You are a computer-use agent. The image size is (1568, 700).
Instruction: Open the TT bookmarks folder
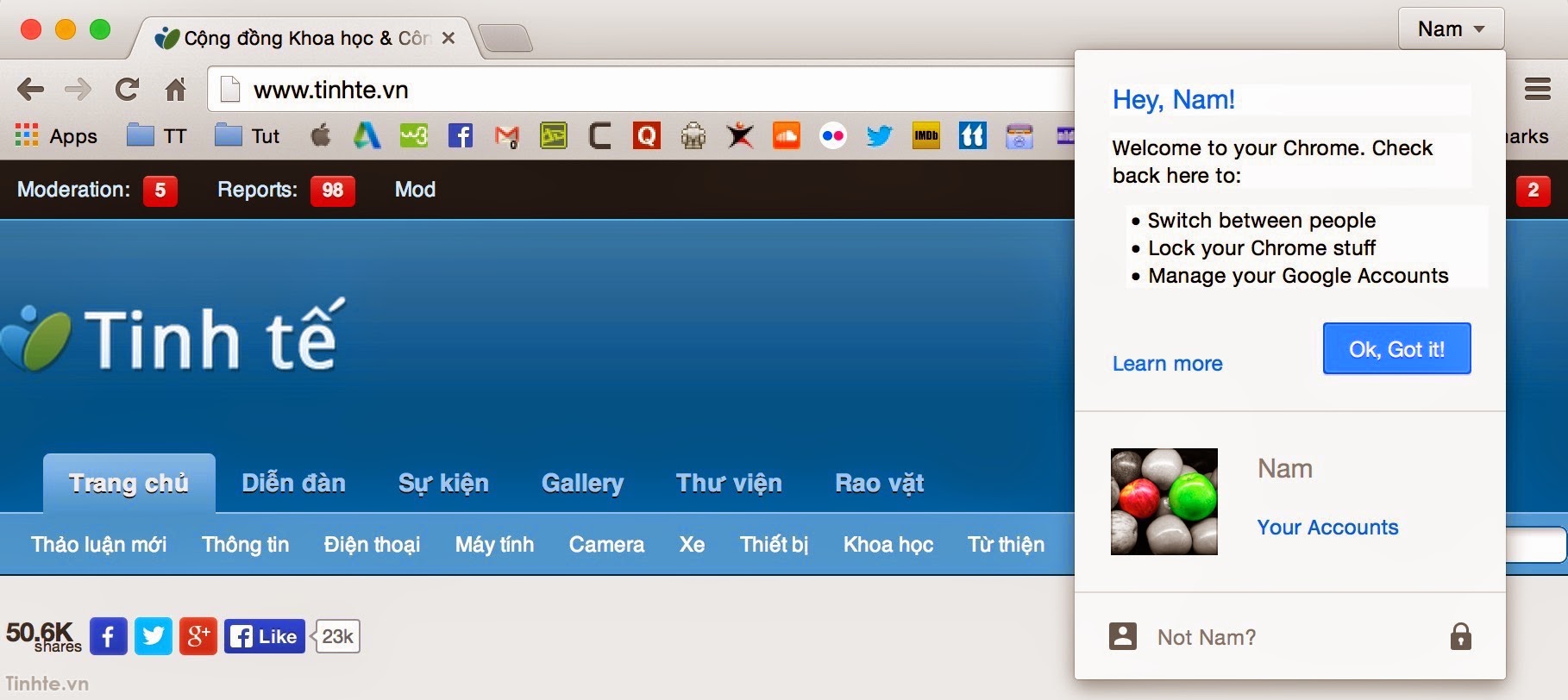(x=156, y=135)
